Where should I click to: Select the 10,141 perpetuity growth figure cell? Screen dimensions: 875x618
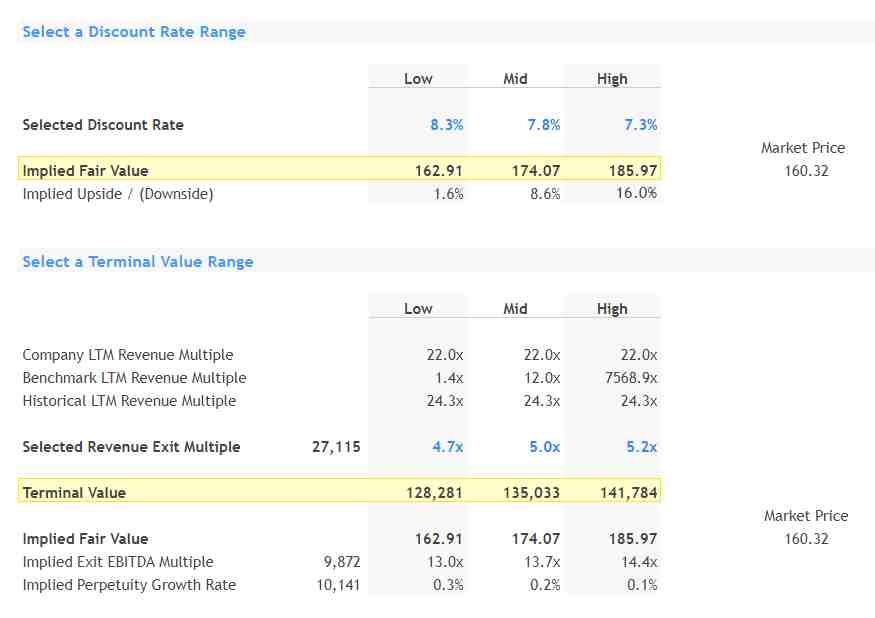[338, 585]
